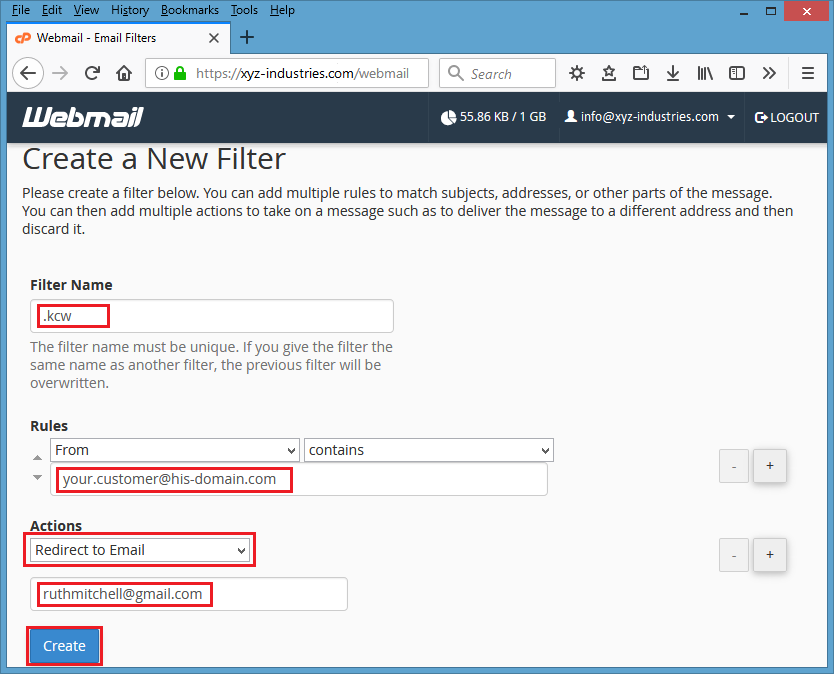Maximize the browser window
834x674 pixels.
(x=771, y=12)
